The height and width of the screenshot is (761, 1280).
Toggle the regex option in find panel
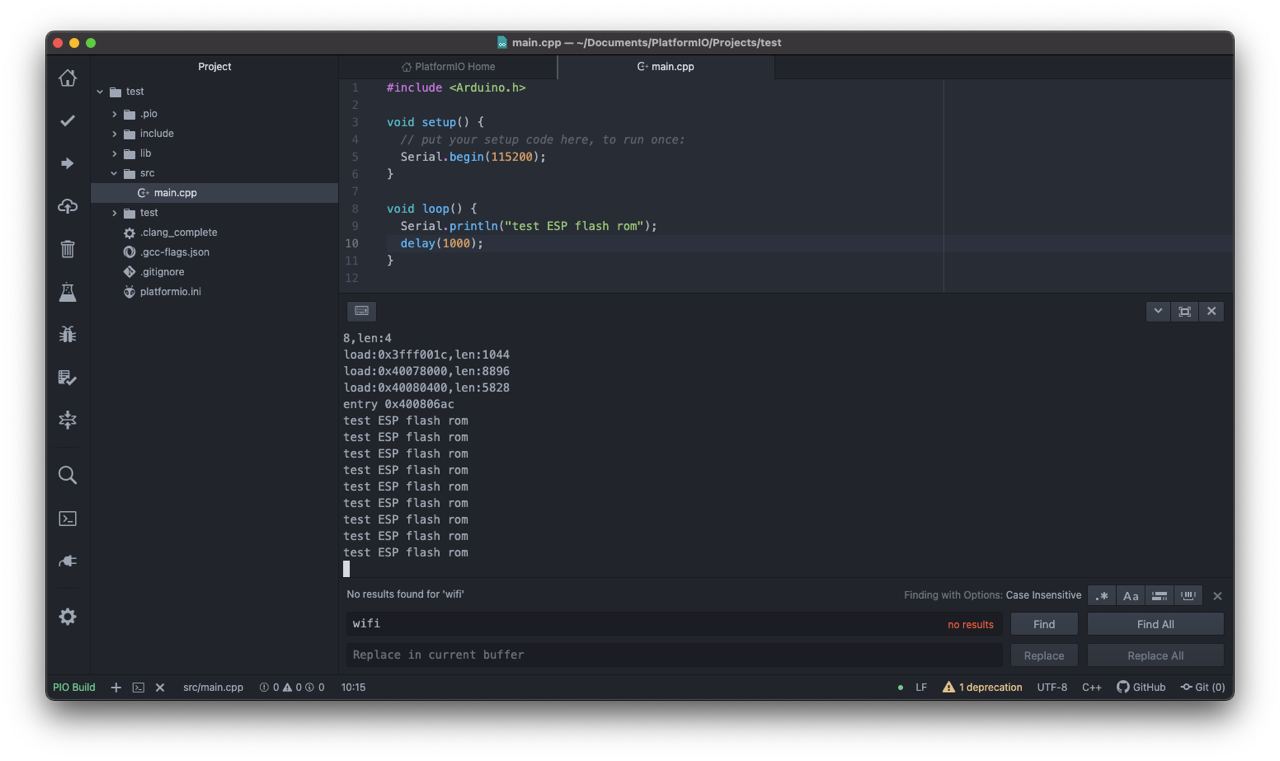click(1102, 596)
